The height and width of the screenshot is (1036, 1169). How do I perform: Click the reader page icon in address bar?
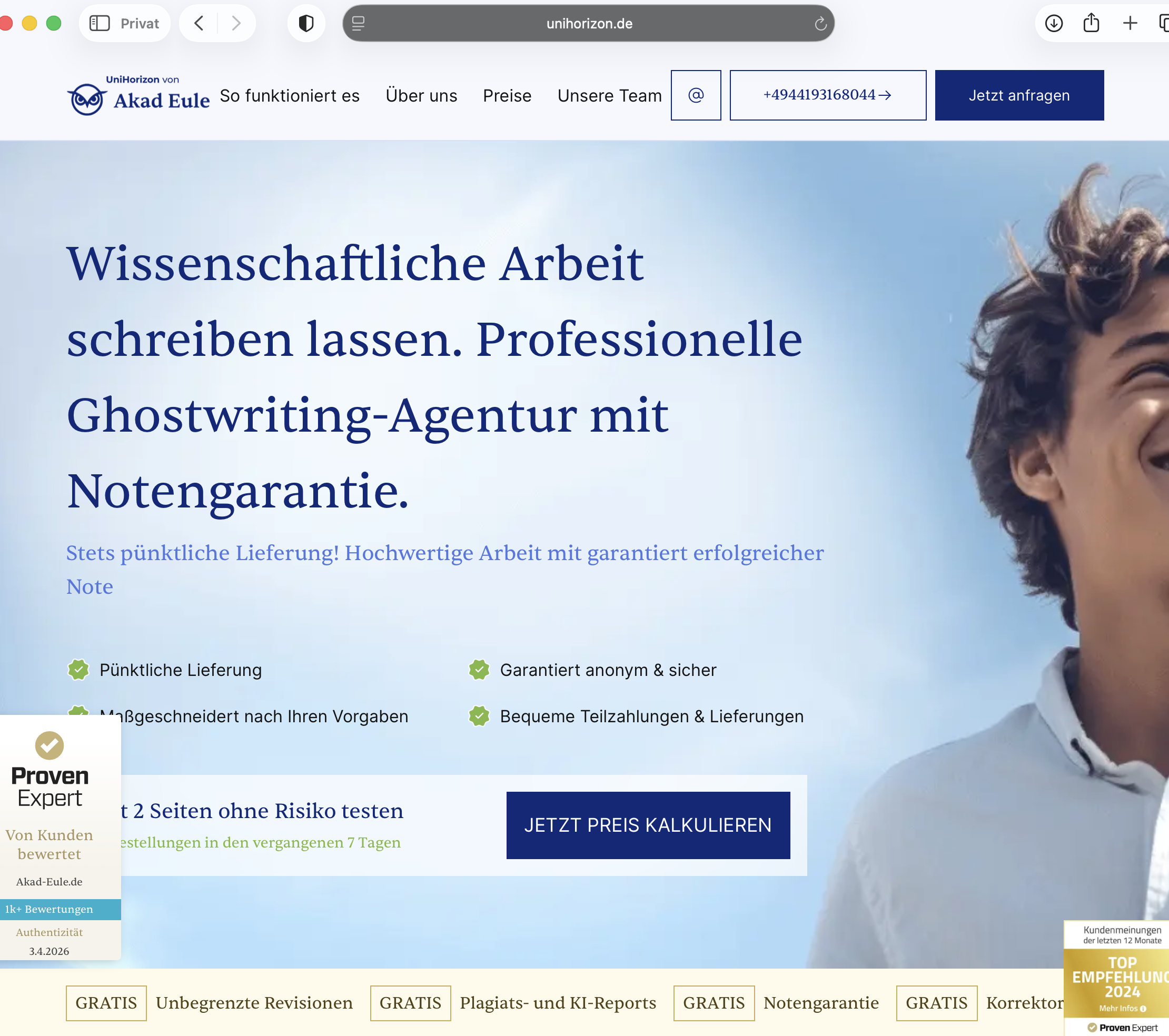point(359,24)
